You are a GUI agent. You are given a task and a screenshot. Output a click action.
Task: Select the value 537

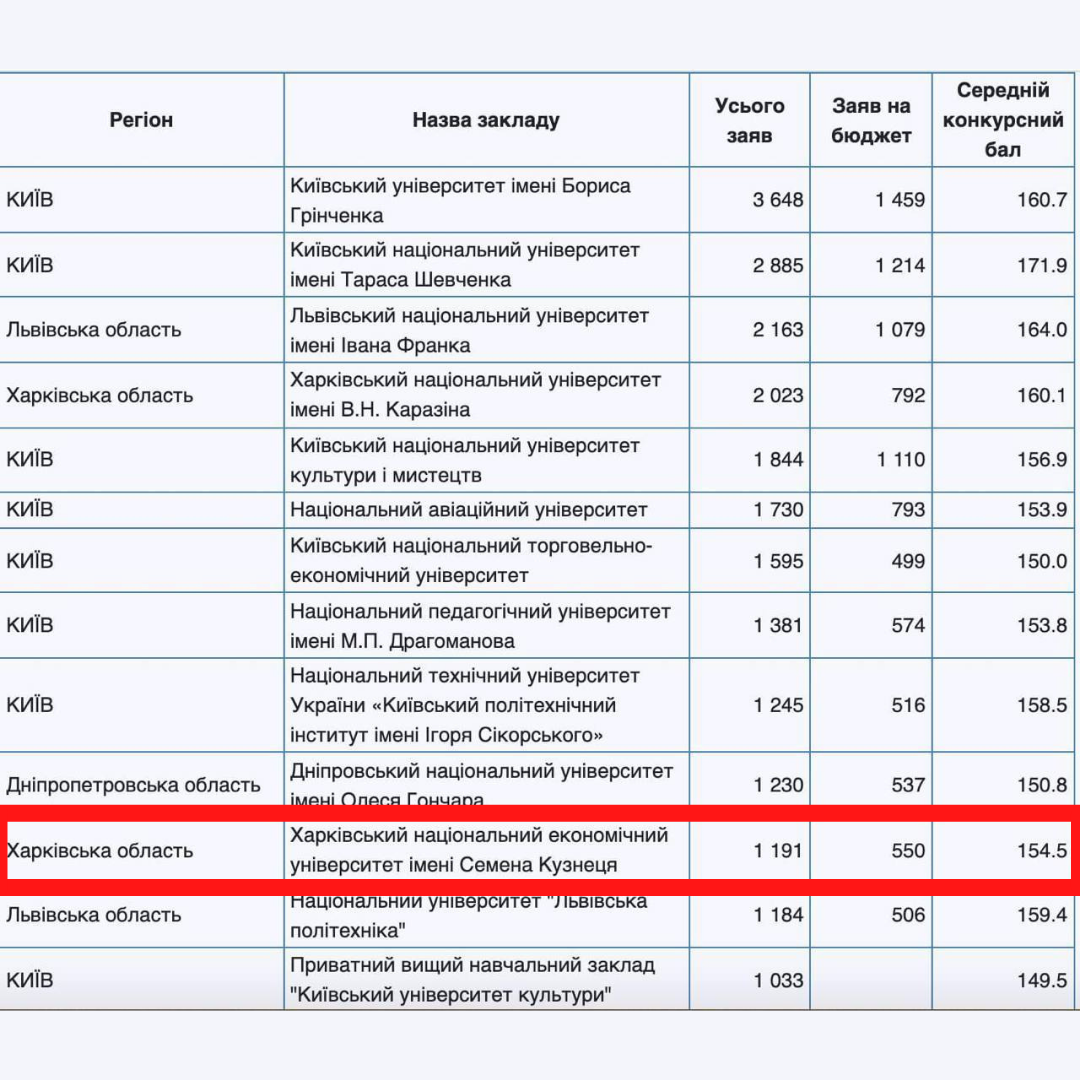908,785
